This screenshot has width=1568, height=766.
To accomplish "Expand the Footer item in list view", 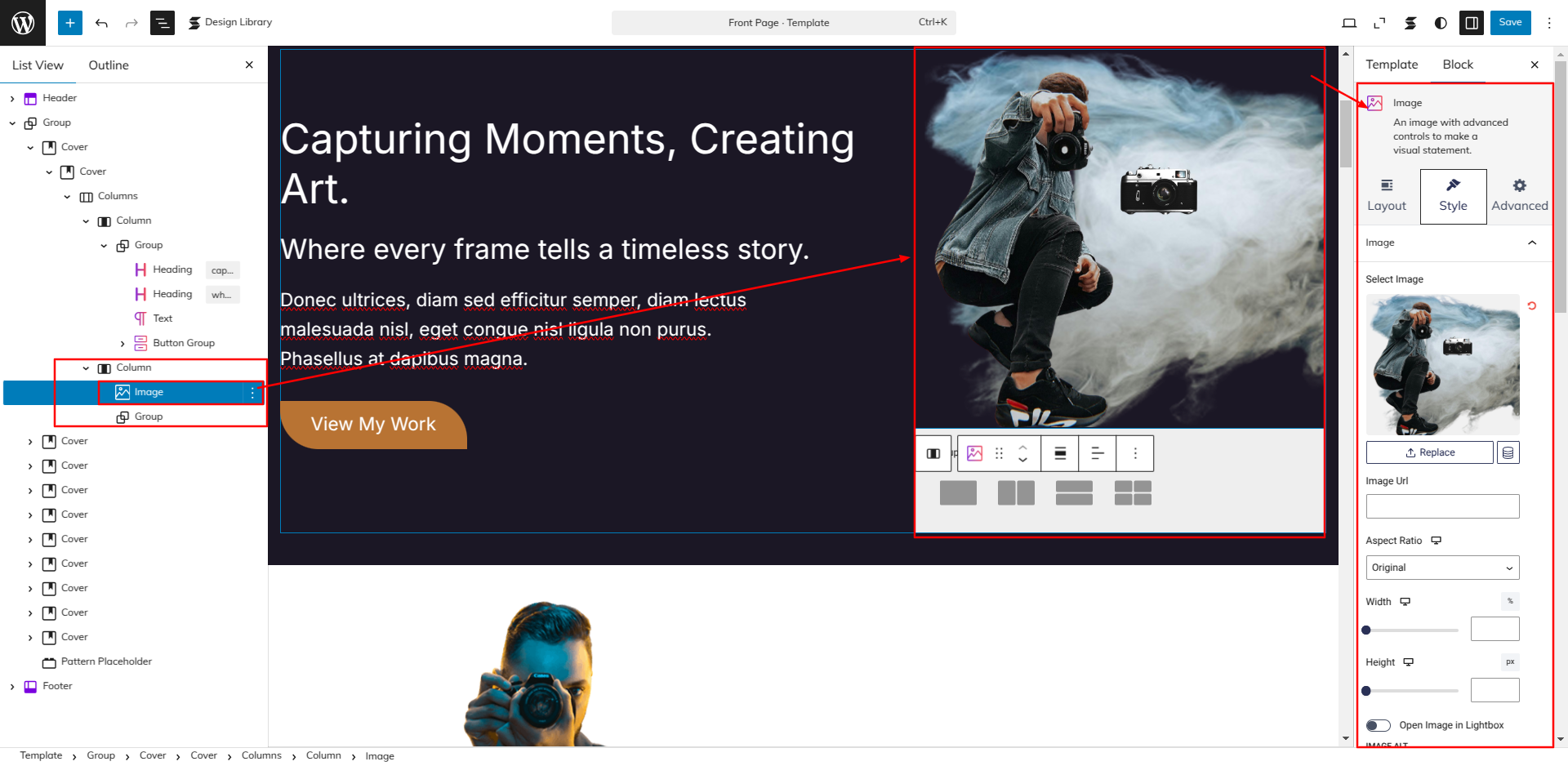I will 12,687.
